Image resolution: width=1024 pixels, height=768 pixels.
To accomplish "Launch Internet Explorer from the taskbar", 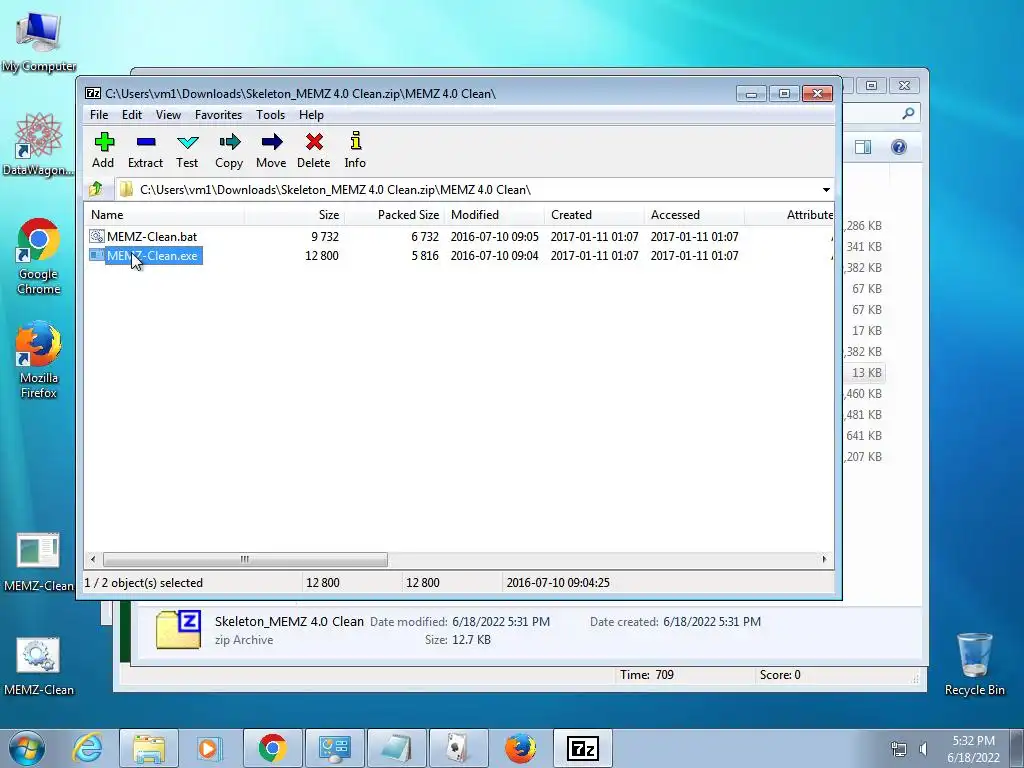I will click(x=88, y=748).
